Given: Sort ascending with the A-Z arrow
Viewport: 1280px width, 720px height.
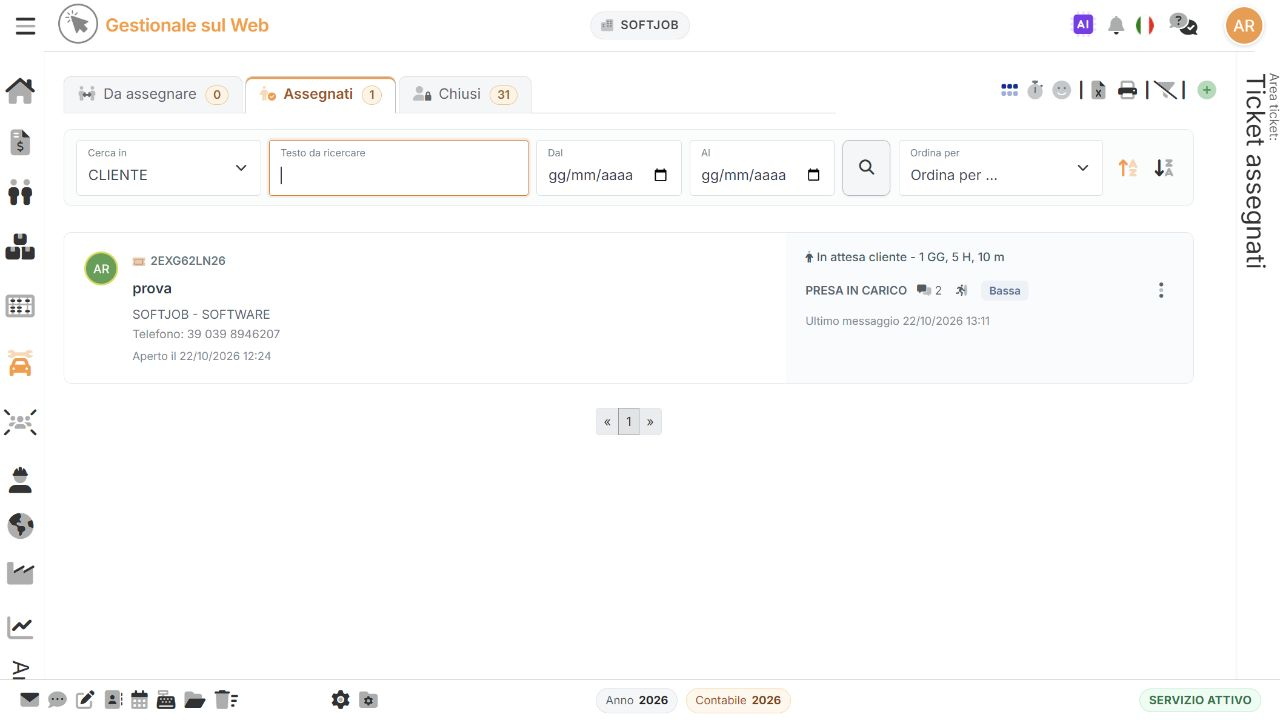Looking at the screenshot, I should (1128, 168).
